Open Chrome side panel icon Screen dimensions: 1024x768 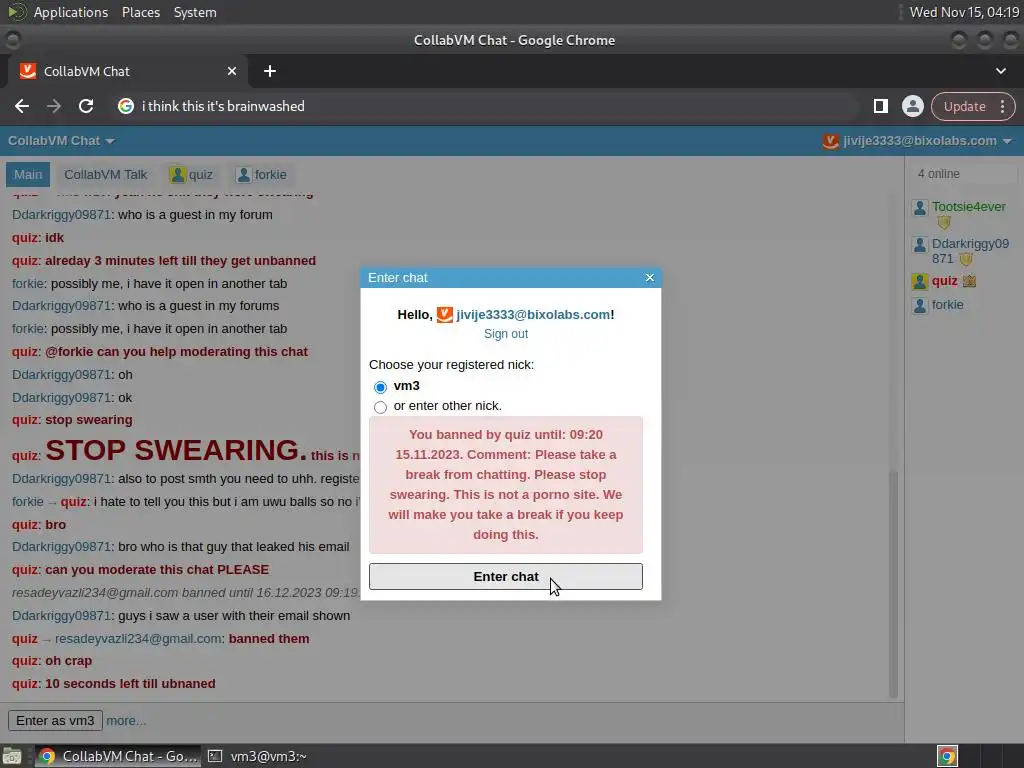pyautogui.click(x=880, y=106)
